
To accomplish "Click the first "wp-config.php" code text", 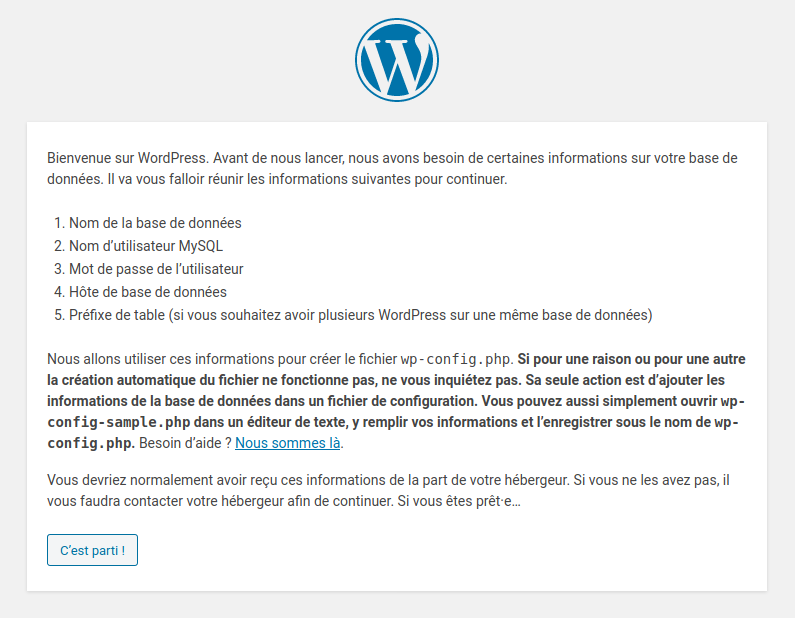I will tap(456, 359).
